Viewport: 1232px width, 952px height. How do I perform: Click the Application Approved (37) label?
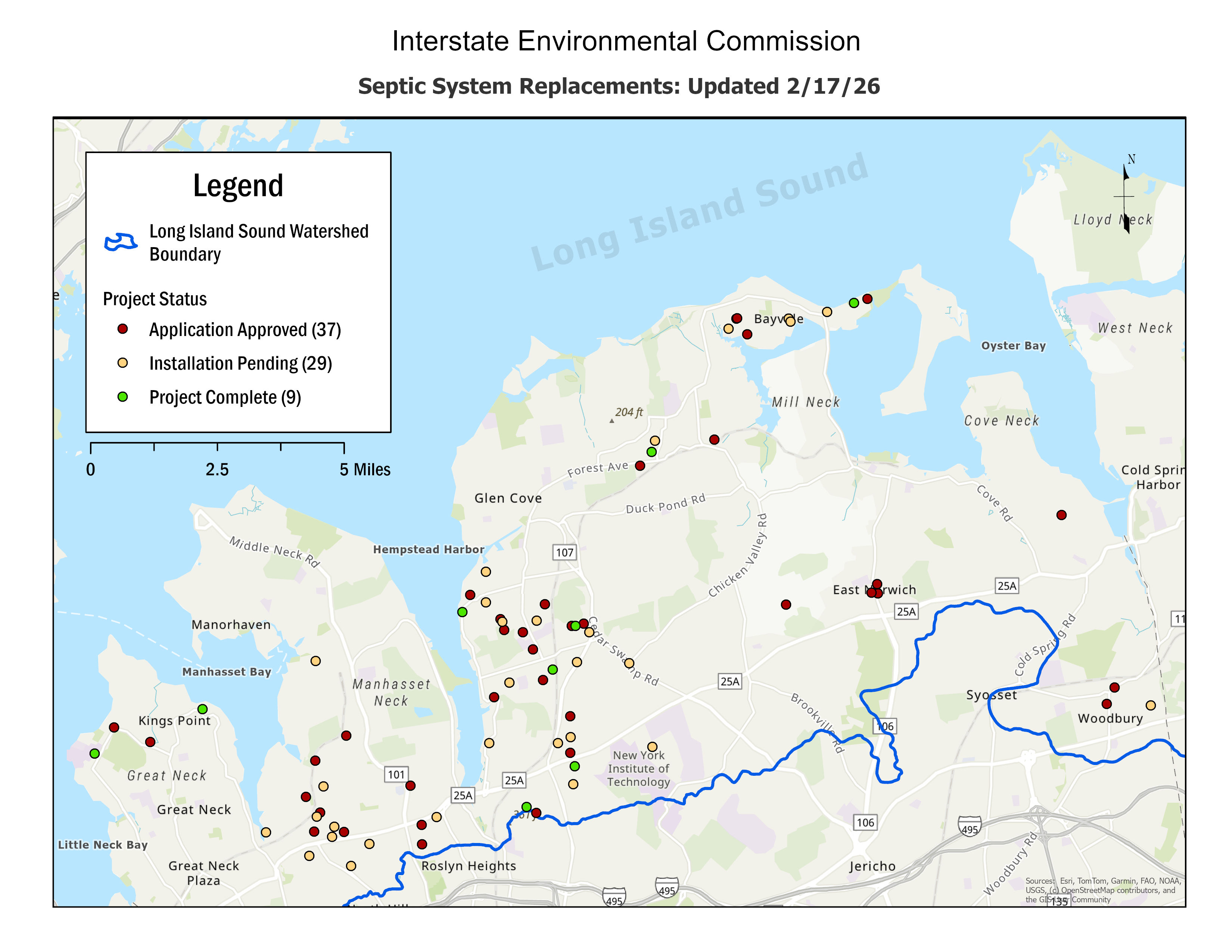point(245,329)
